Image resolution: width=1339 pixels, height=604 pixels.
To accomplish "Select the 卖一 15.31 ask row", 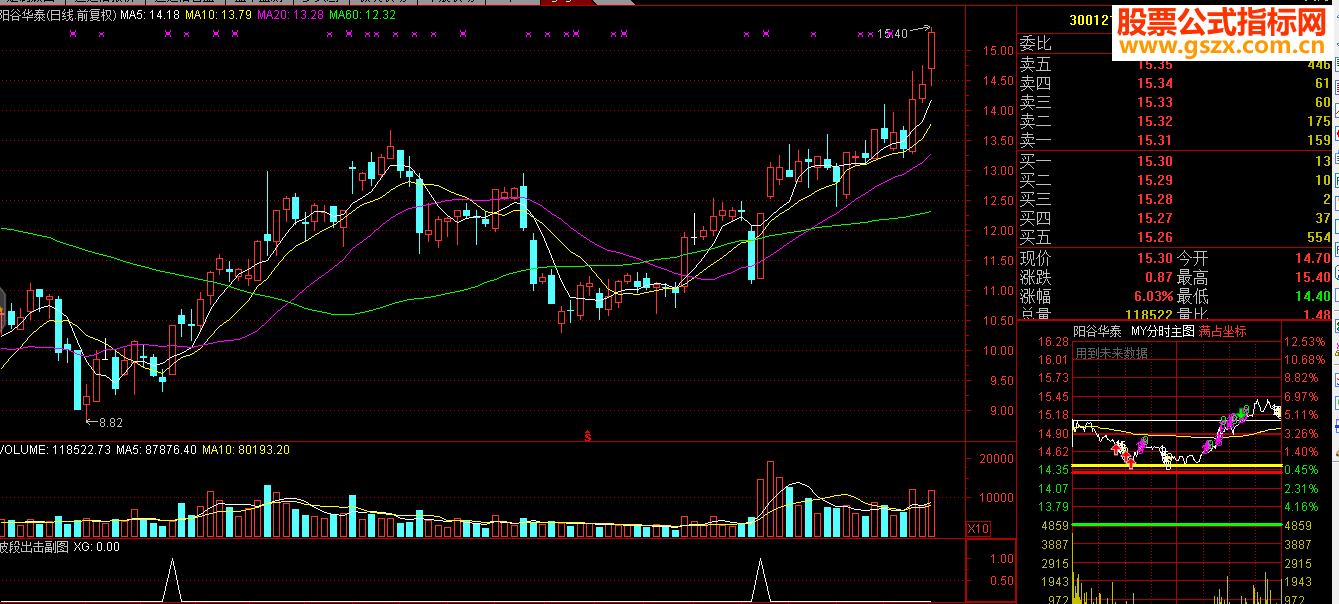I will pyautogui.click(x=1176, y=140).
